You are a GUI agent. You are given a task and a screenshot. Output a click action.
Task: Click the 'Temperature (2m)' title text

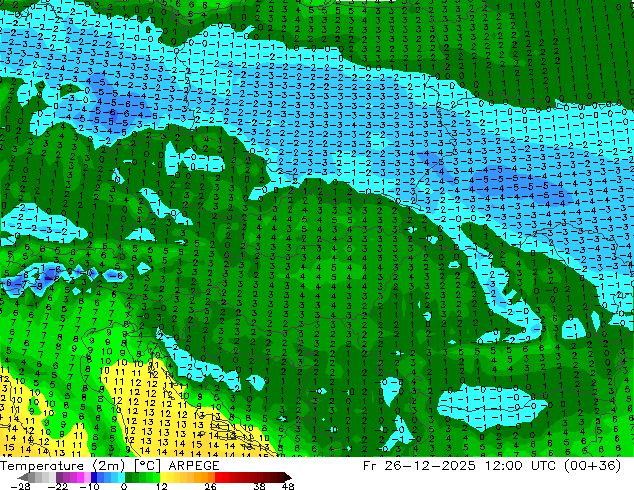pos(62,466)
